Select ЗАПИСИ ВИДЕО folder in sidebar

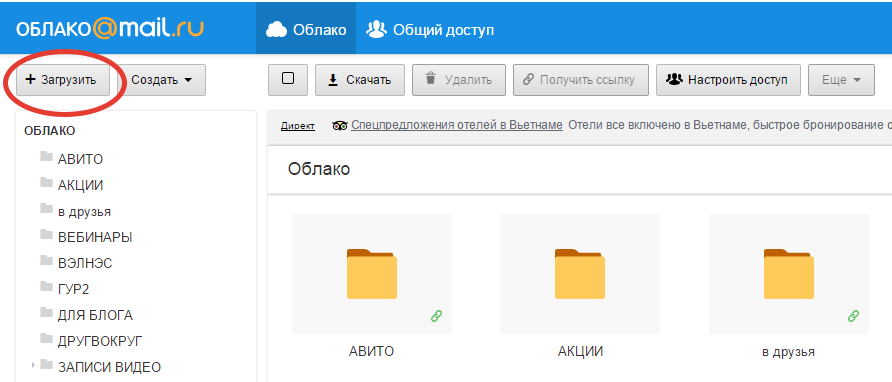(109, 367)
